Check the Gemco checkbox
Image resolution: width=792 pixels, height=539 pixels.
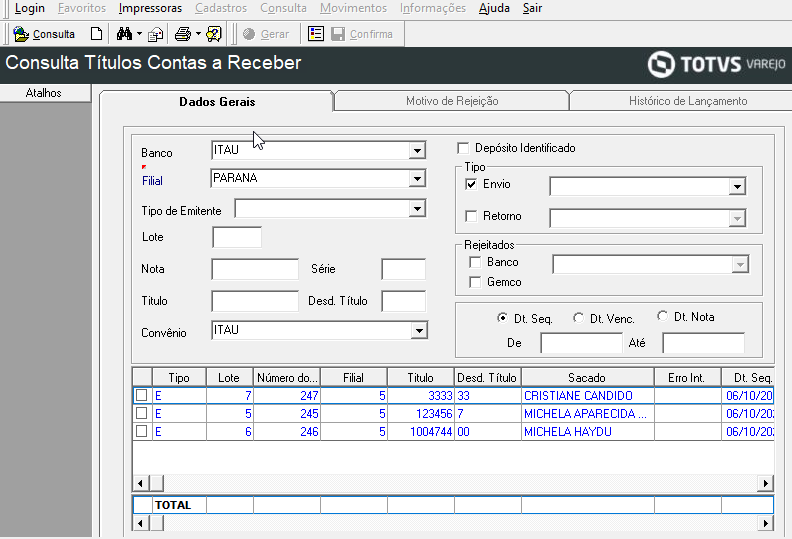(475, 282)
